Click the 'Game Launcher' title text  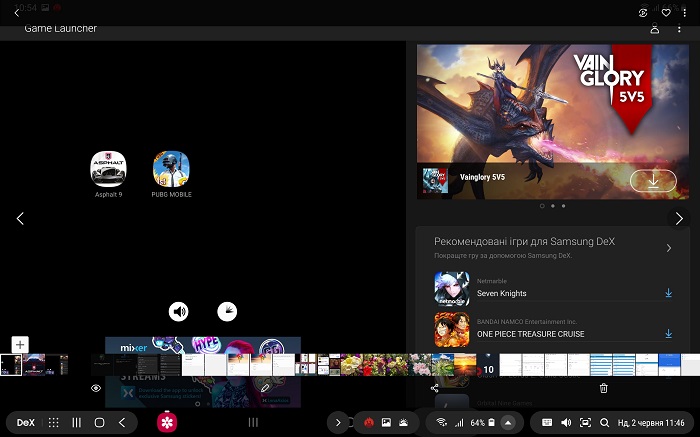tap(60, 28)
